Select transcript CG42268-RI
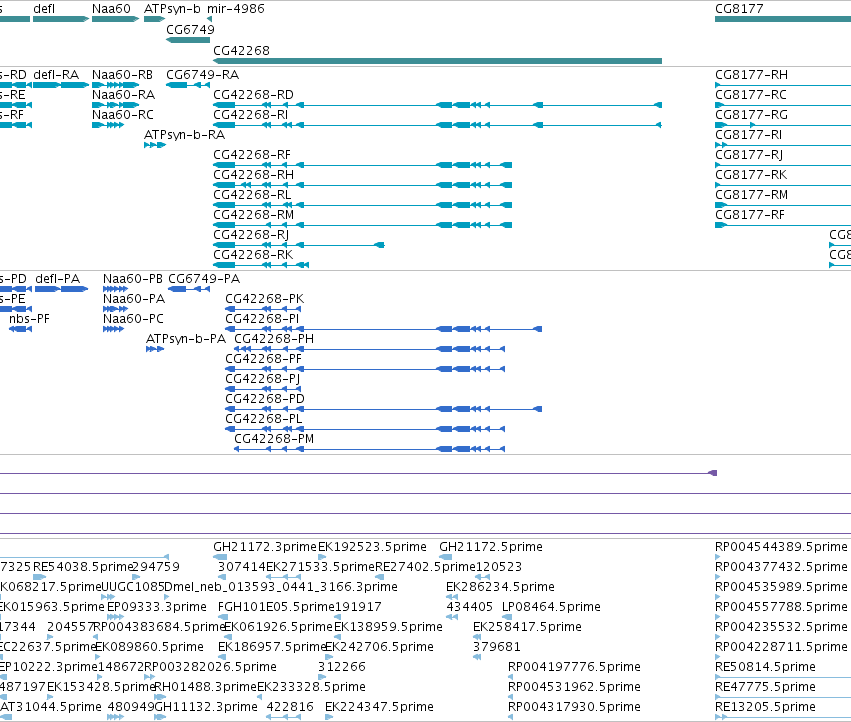This screenshot has width=851, height=722. click(437, 125)
